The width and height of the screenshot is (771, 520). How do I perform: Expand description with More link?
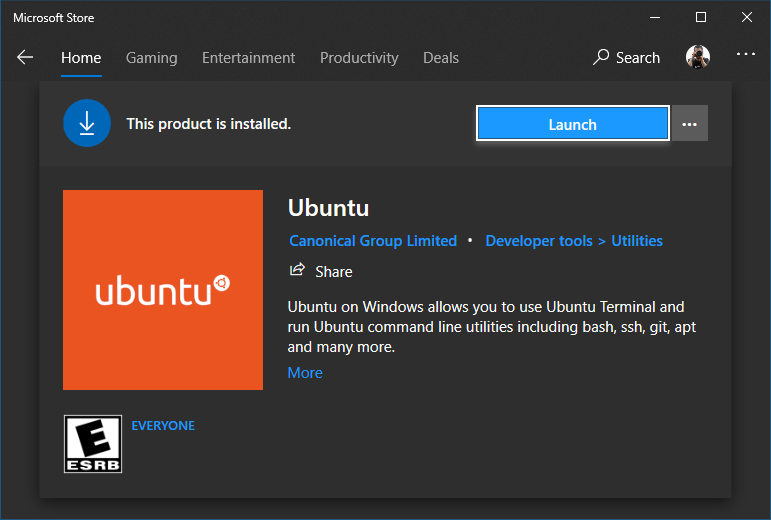[x=305, y=373]
